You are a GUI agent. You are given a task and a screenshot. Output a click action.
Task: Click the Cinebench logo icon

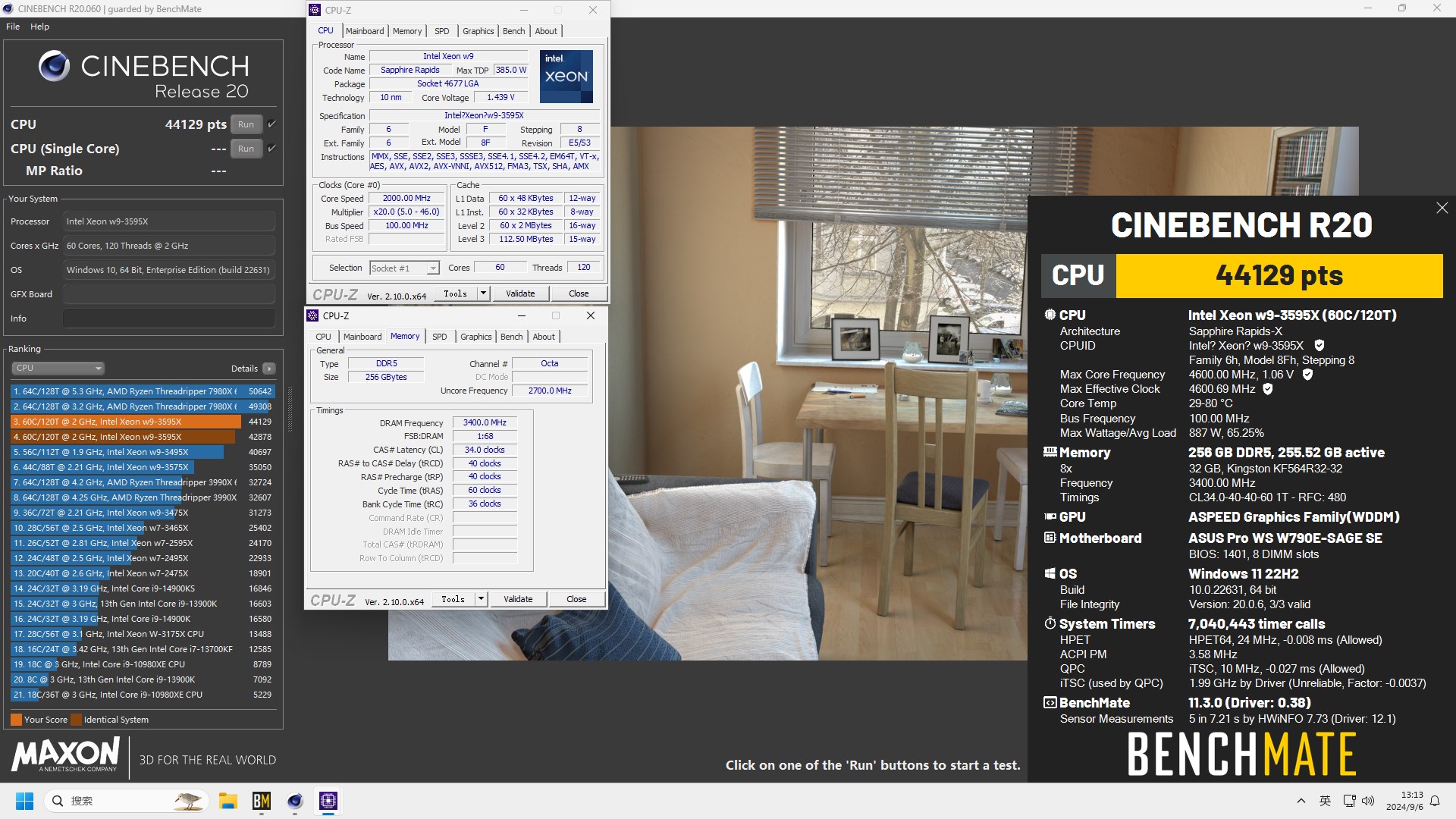54,66
